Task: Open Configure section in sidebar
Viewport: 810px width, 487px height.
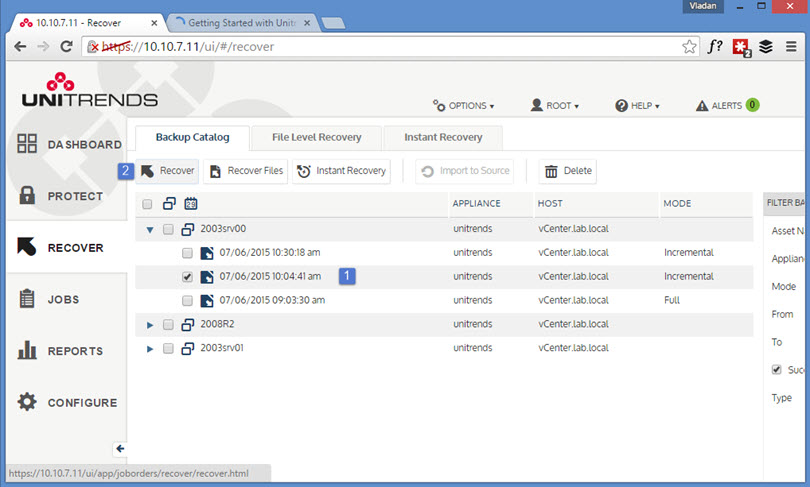Action: pyautogui.click(x=67, y=402)
